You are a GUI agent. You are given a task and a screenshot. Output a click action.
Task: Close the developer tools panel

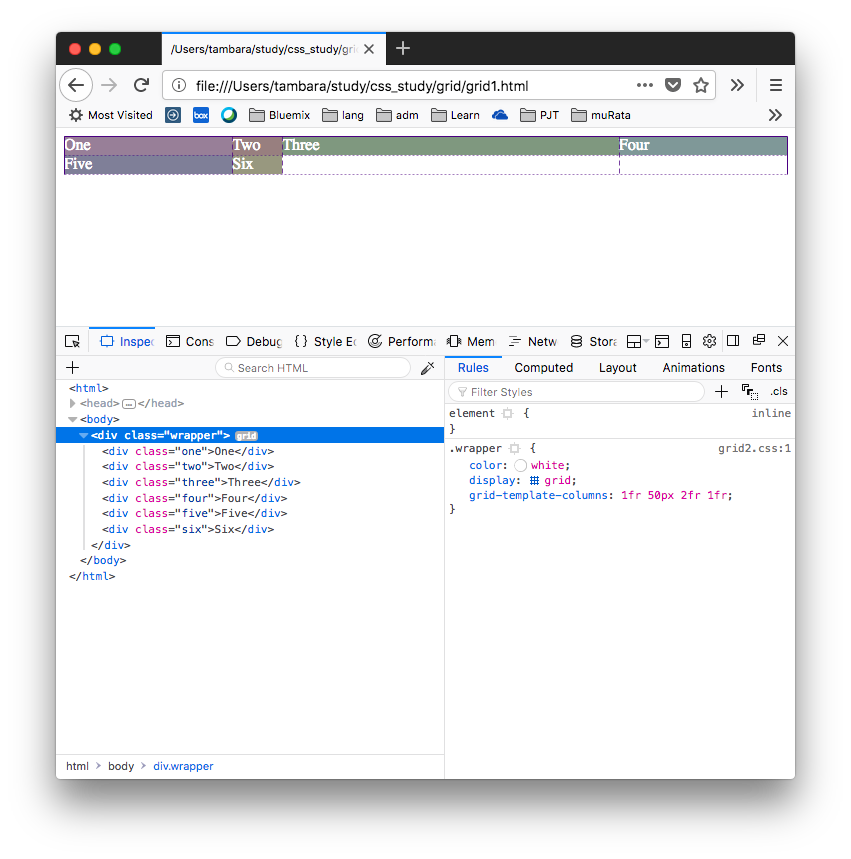(783, 341)
